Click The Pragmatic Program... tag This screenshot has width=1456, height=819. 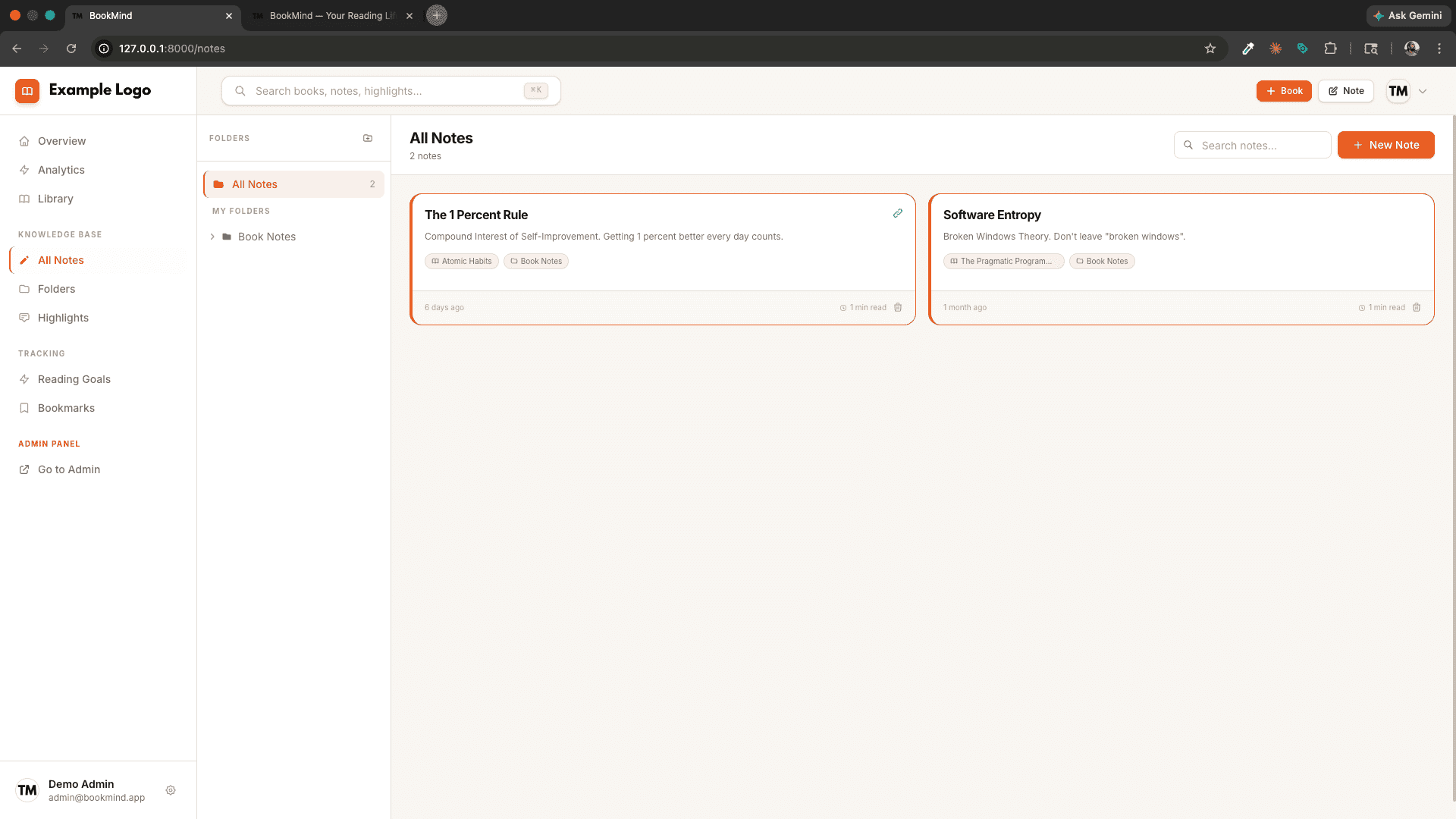click(x=1004, y=261)
